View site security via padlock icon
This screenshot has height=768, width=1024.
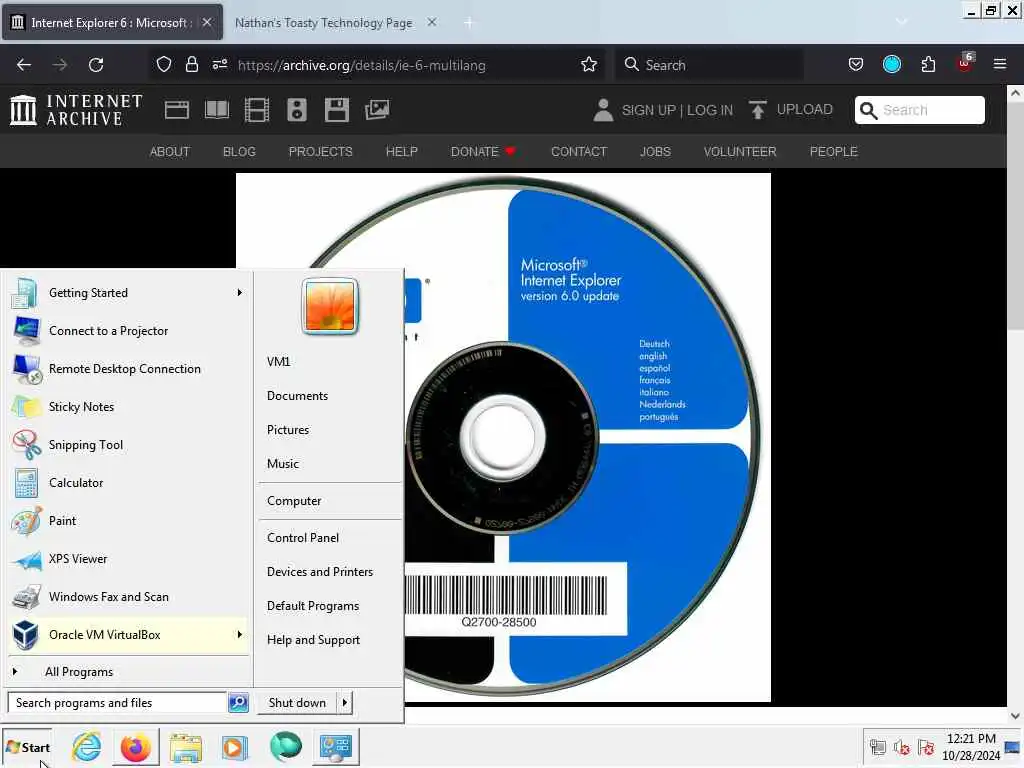coord(191,65)
